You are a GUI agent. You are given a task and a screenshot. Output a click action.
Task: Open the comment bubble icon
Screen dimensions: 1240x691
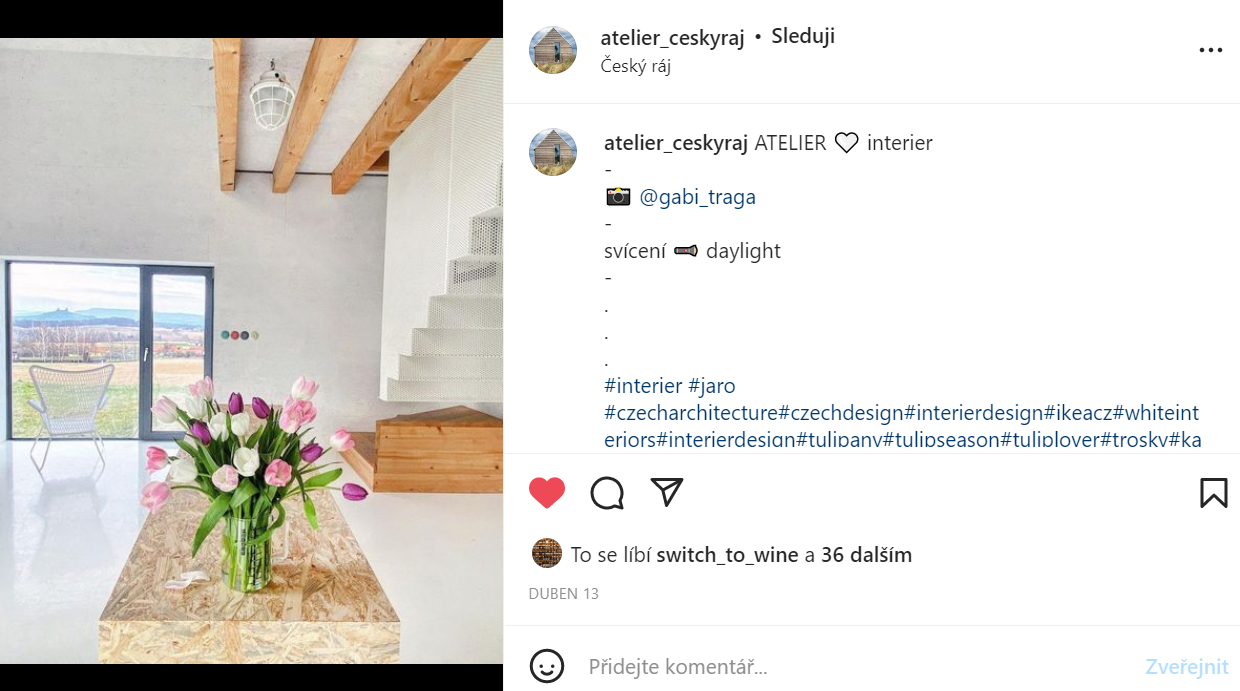607,493
